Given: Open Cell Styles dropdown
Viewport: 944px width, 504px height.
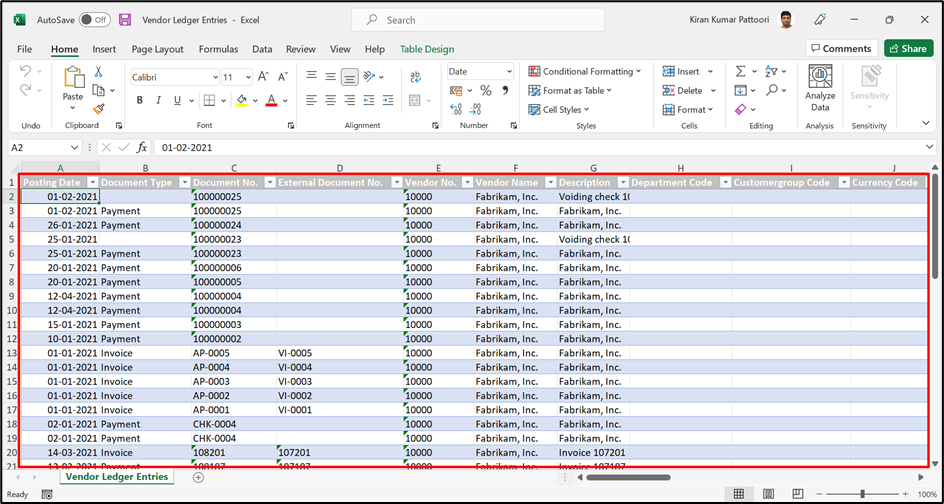Looking at the screenshot, I should 559,110.
